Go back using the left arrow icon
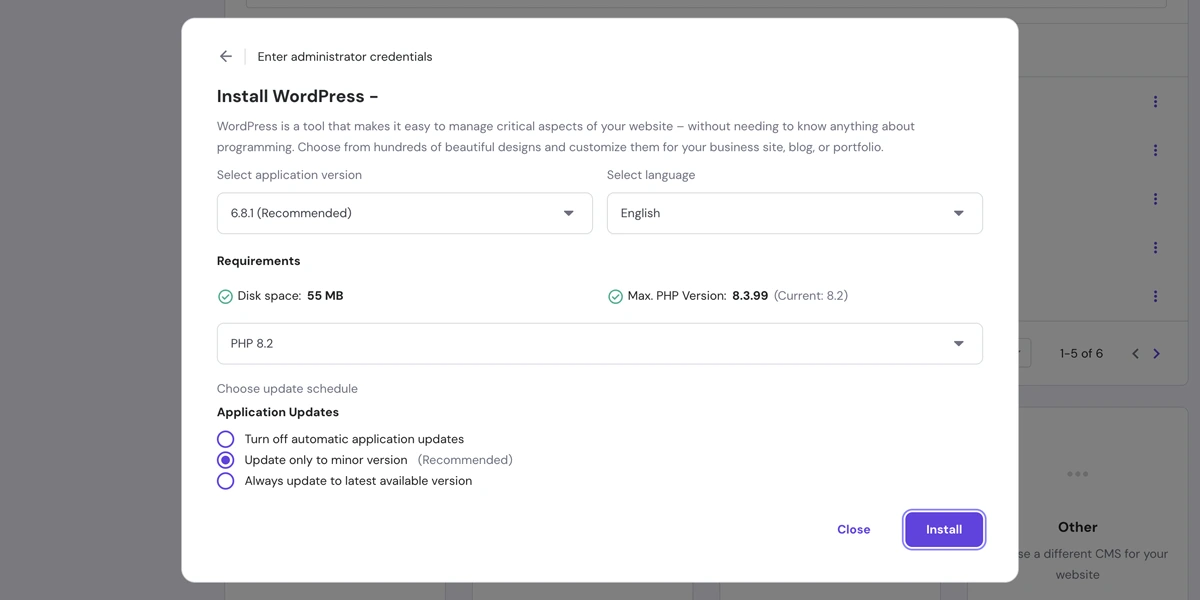Screen dimensions: 1200x600 click(x=226, y=57)
